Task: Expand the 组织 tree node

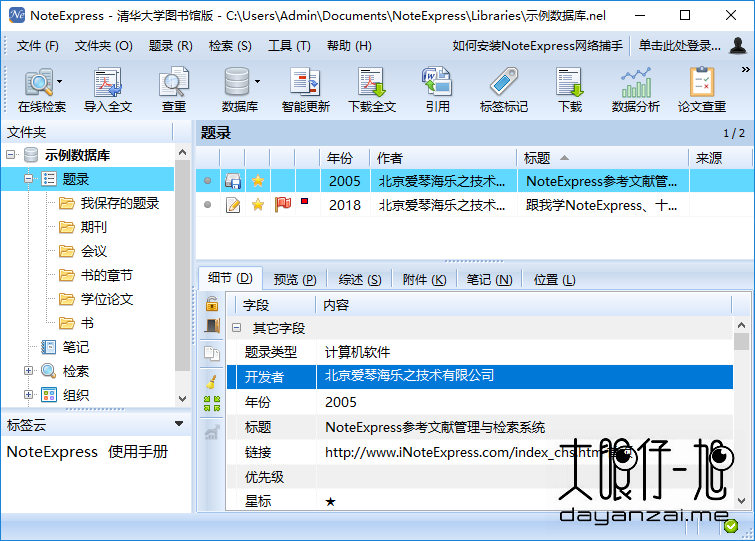Action: coord(28,395)
